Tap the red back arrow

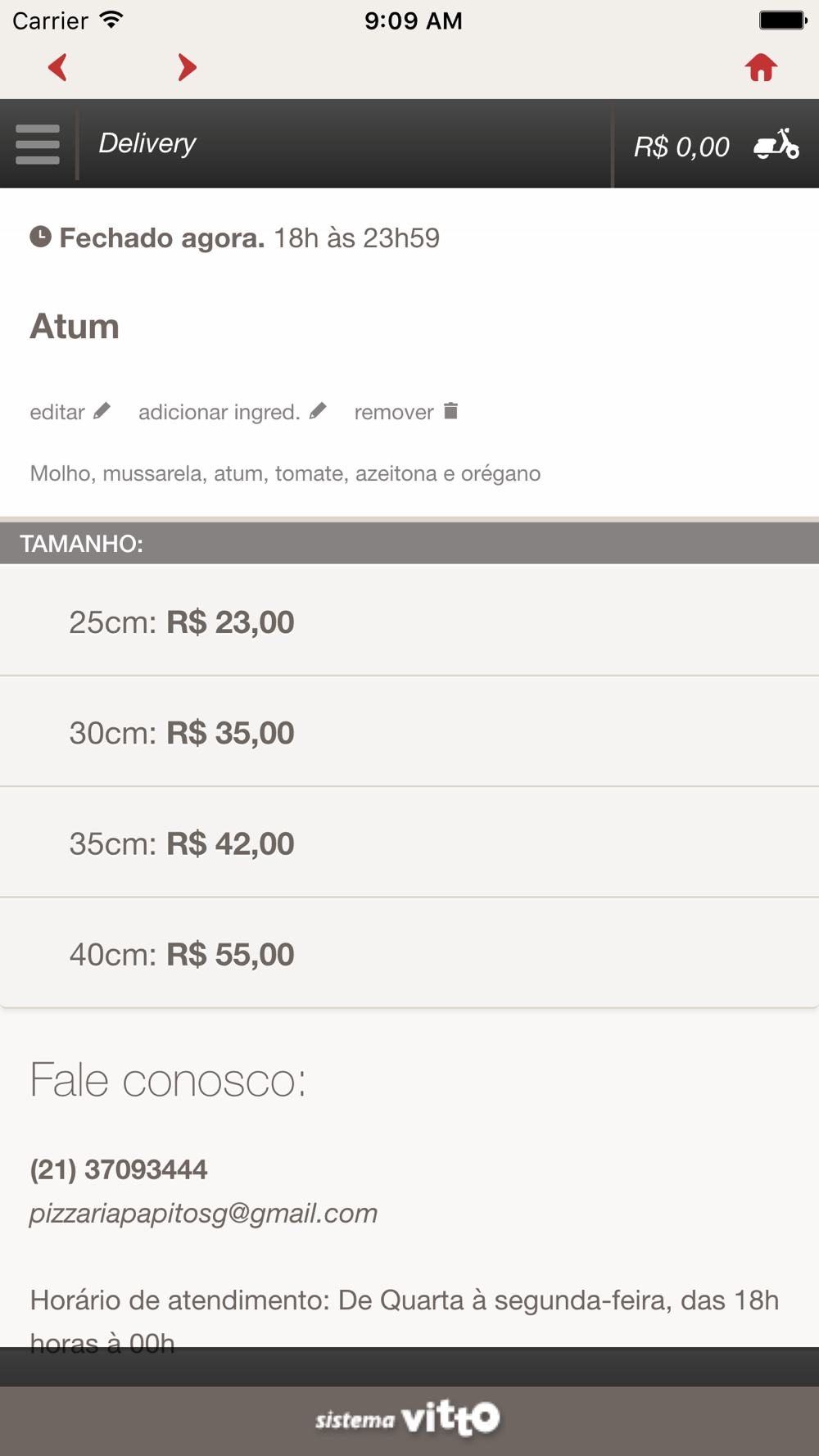(57, 67)
